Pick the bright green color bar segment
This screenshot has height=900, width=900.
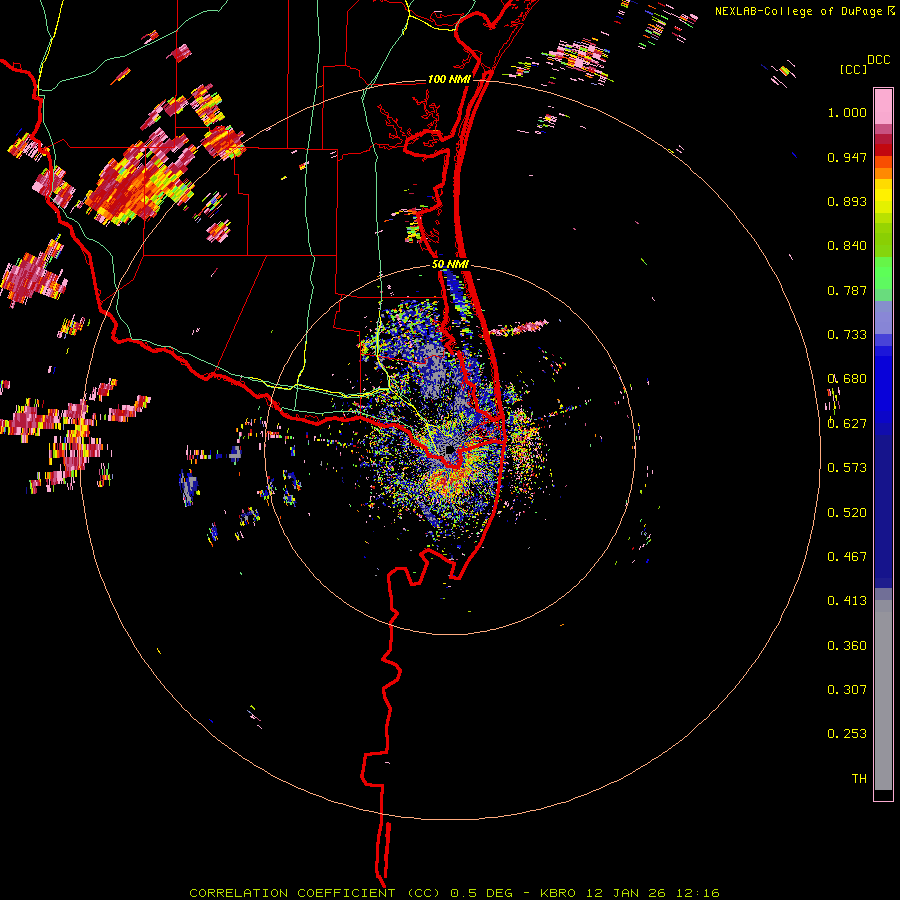[883, 273]
